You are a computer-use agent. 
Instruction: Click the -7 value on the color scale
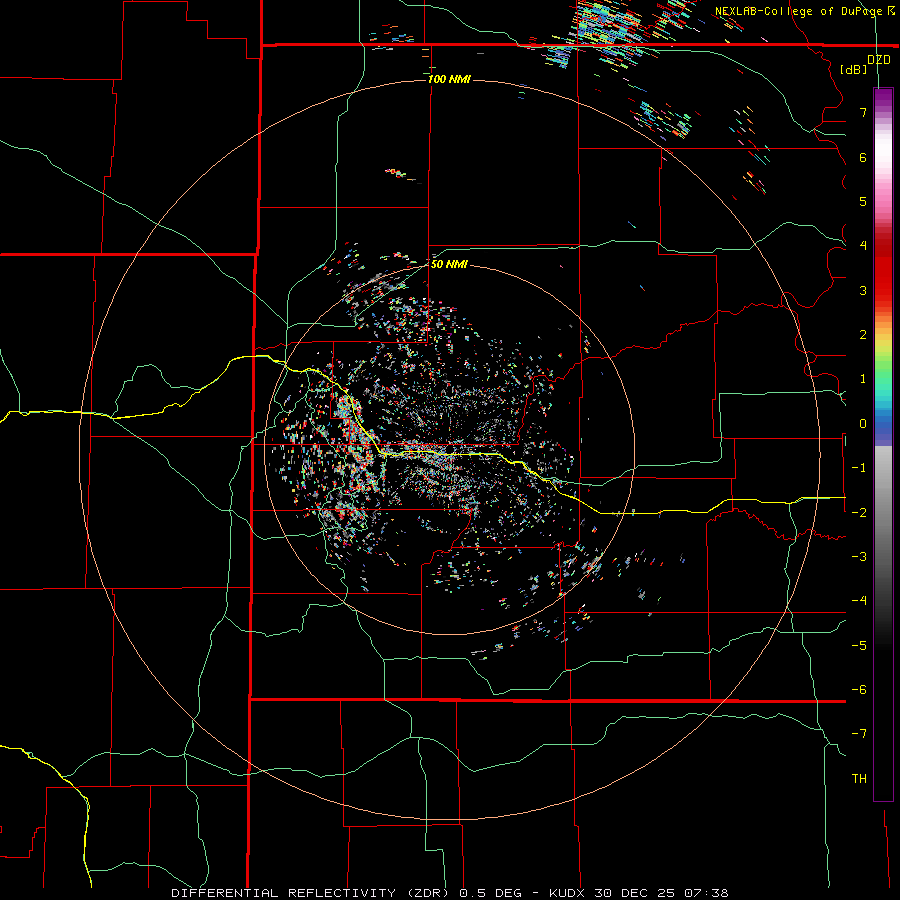[859, 734]
